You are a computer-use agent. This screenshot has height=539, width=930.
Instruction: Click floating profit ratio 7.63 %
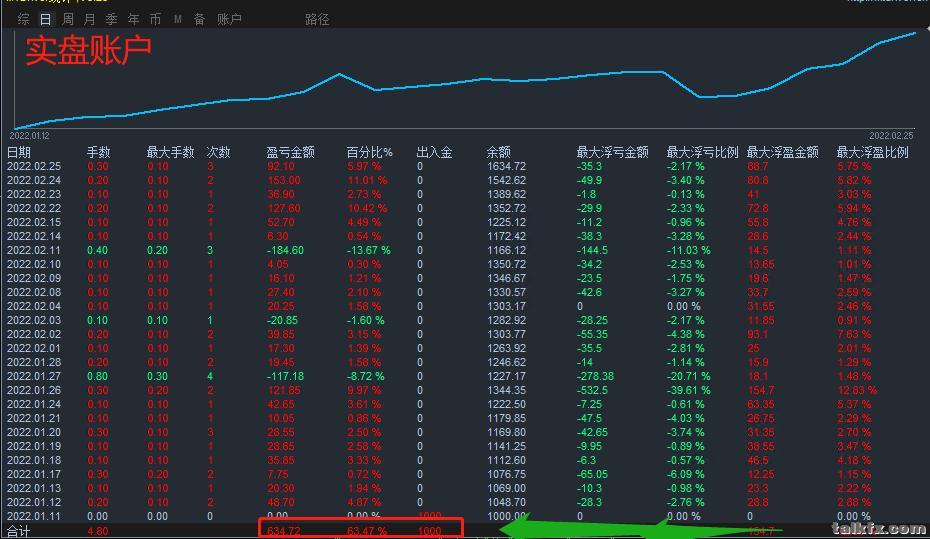click(x=854, y=334)
